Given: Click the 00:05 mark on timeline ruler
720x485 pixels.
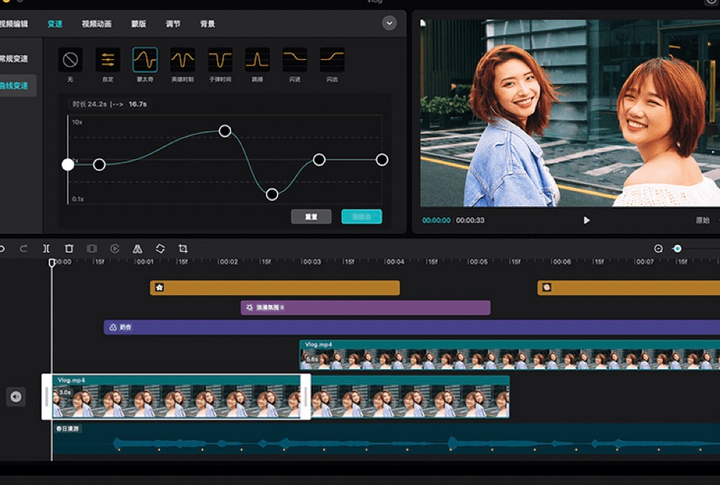Looking at the screenshot, I should 478,262.
